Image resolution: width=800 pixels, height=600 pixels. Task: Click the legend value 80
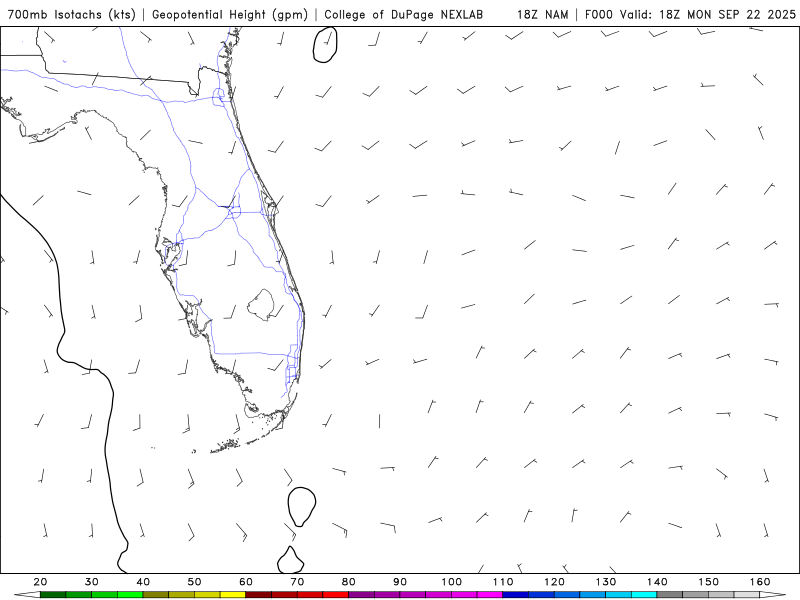(x=348, y=582)
